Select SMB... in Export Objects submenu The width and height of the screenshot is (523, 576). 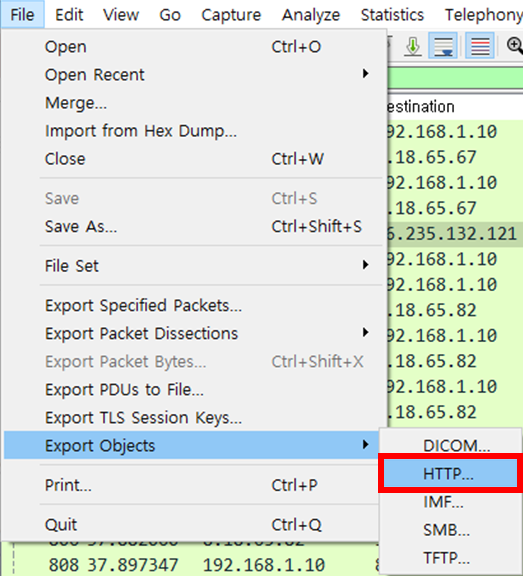point(450,529)
